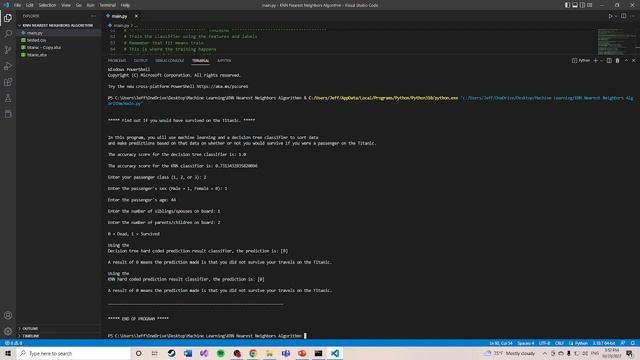Click the CRLF end-of-line status item

click(x=559, y=343)
